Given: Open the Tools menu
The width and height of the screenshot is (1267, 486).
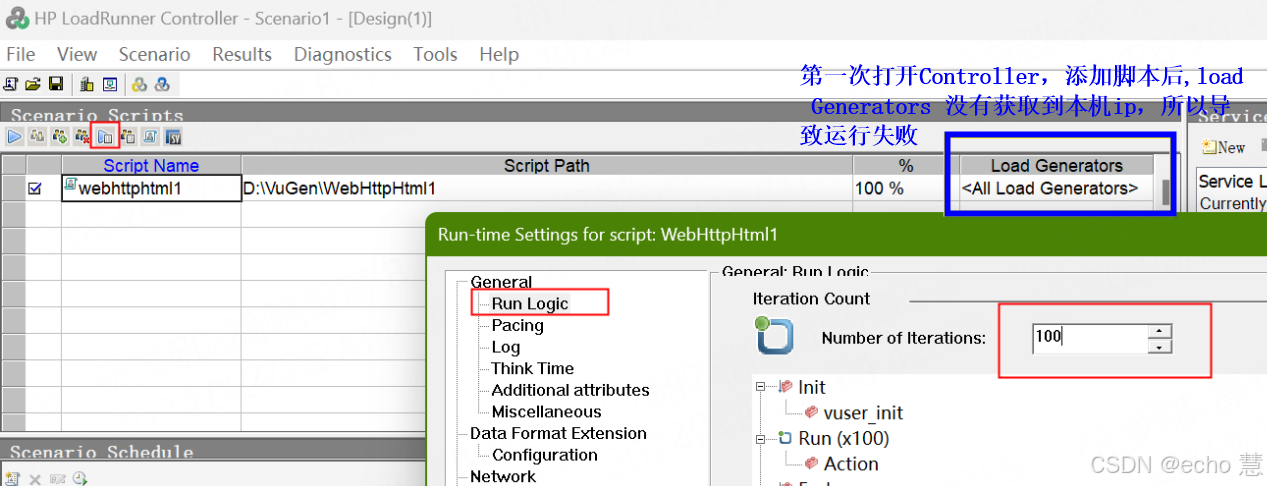Looking at the screenshot, I should click(x=435, y=54).
